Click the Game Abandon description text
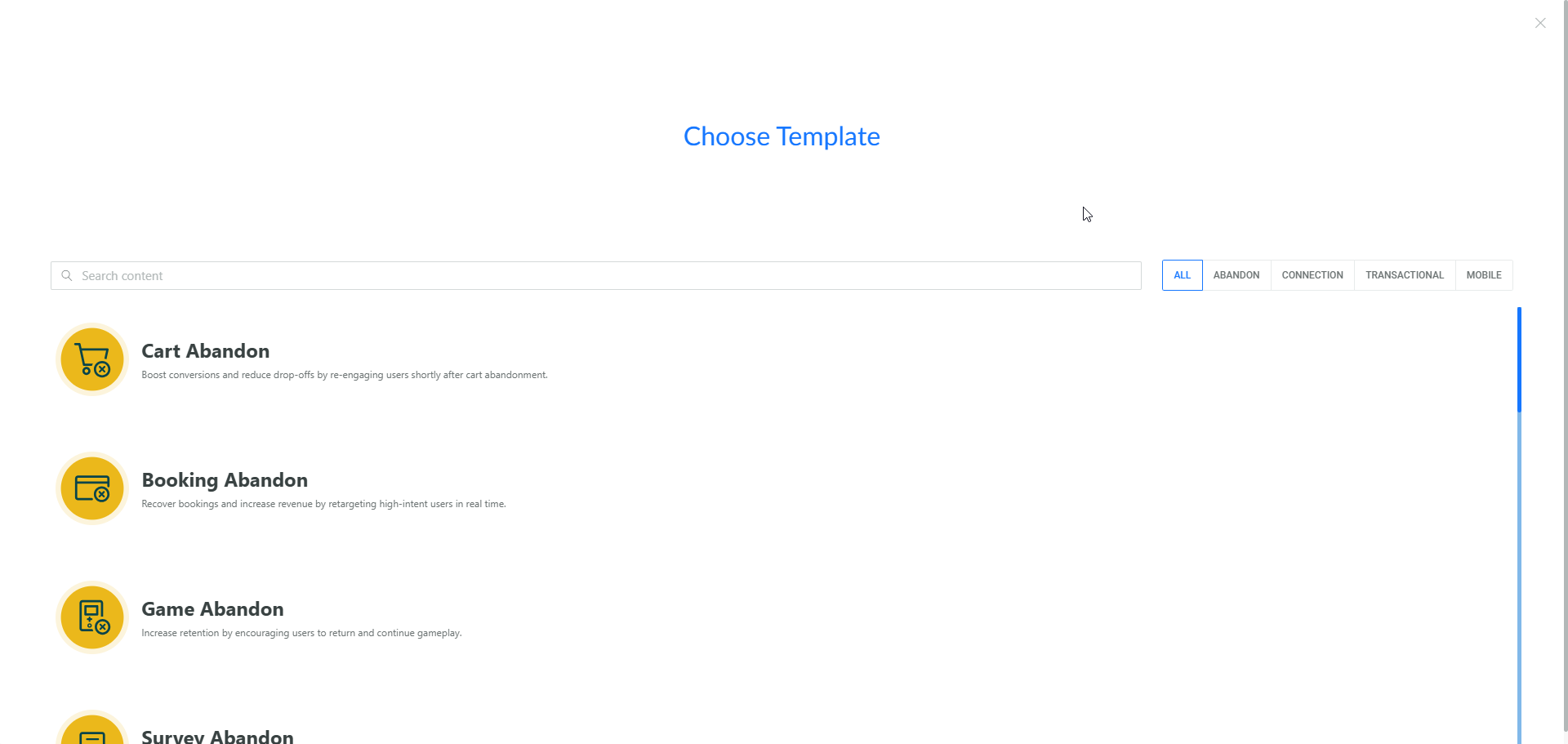 [301, 633]
